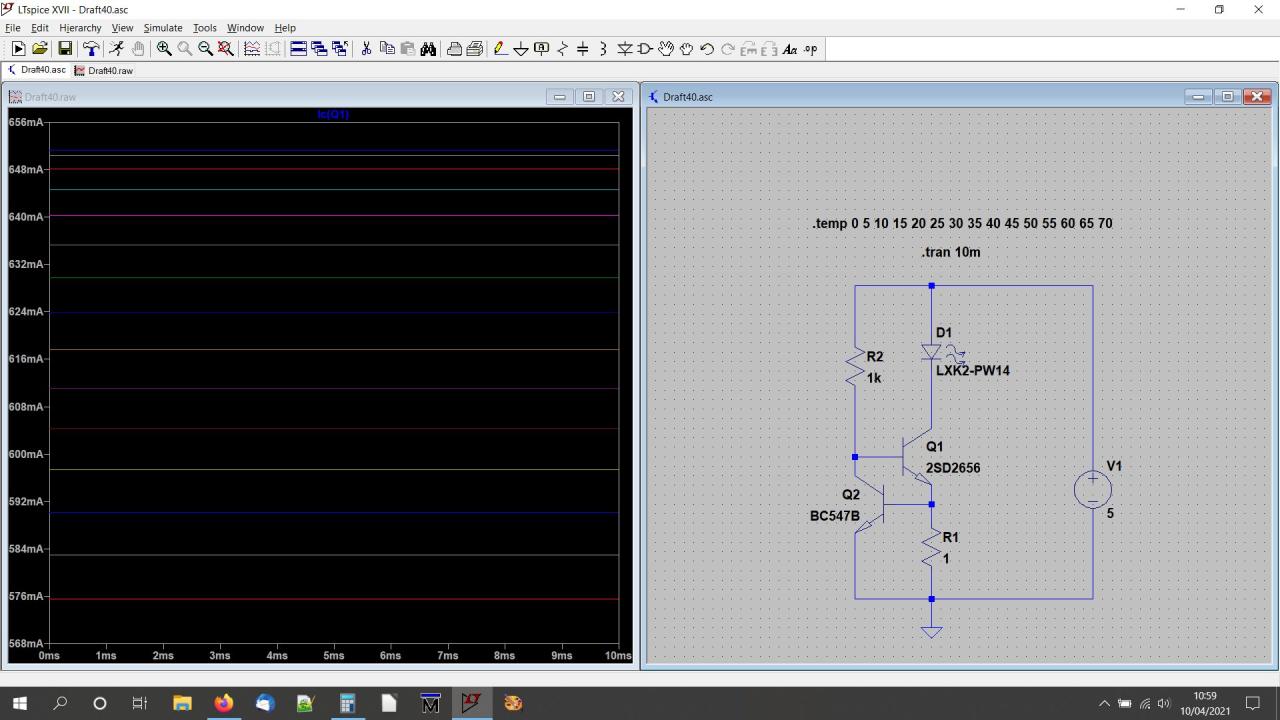
Task: Click the LXK2-PW14 diode D1 symbol
Action: 931,352
